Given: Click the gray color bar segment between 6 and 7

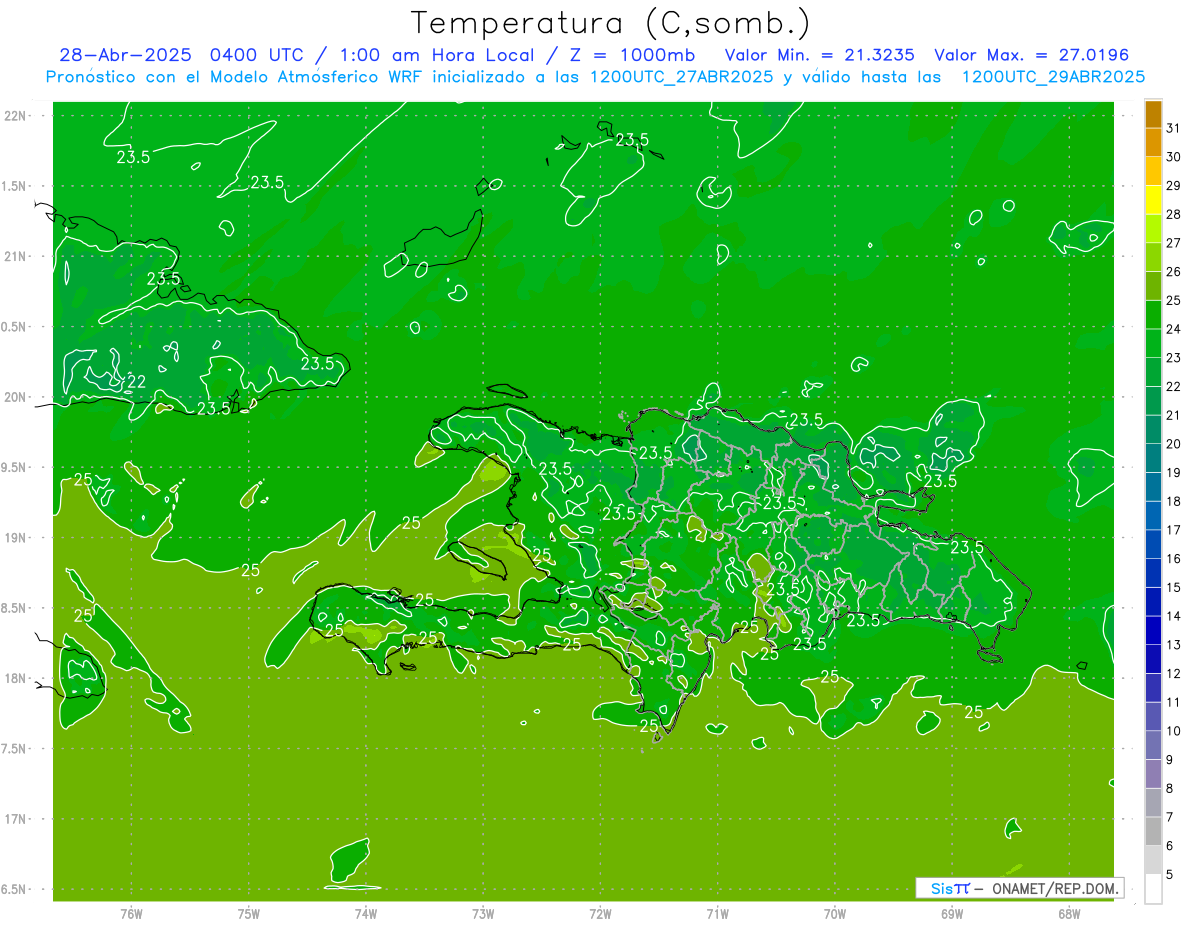Looking at the screenshot, I should [x=1153, y=831].
